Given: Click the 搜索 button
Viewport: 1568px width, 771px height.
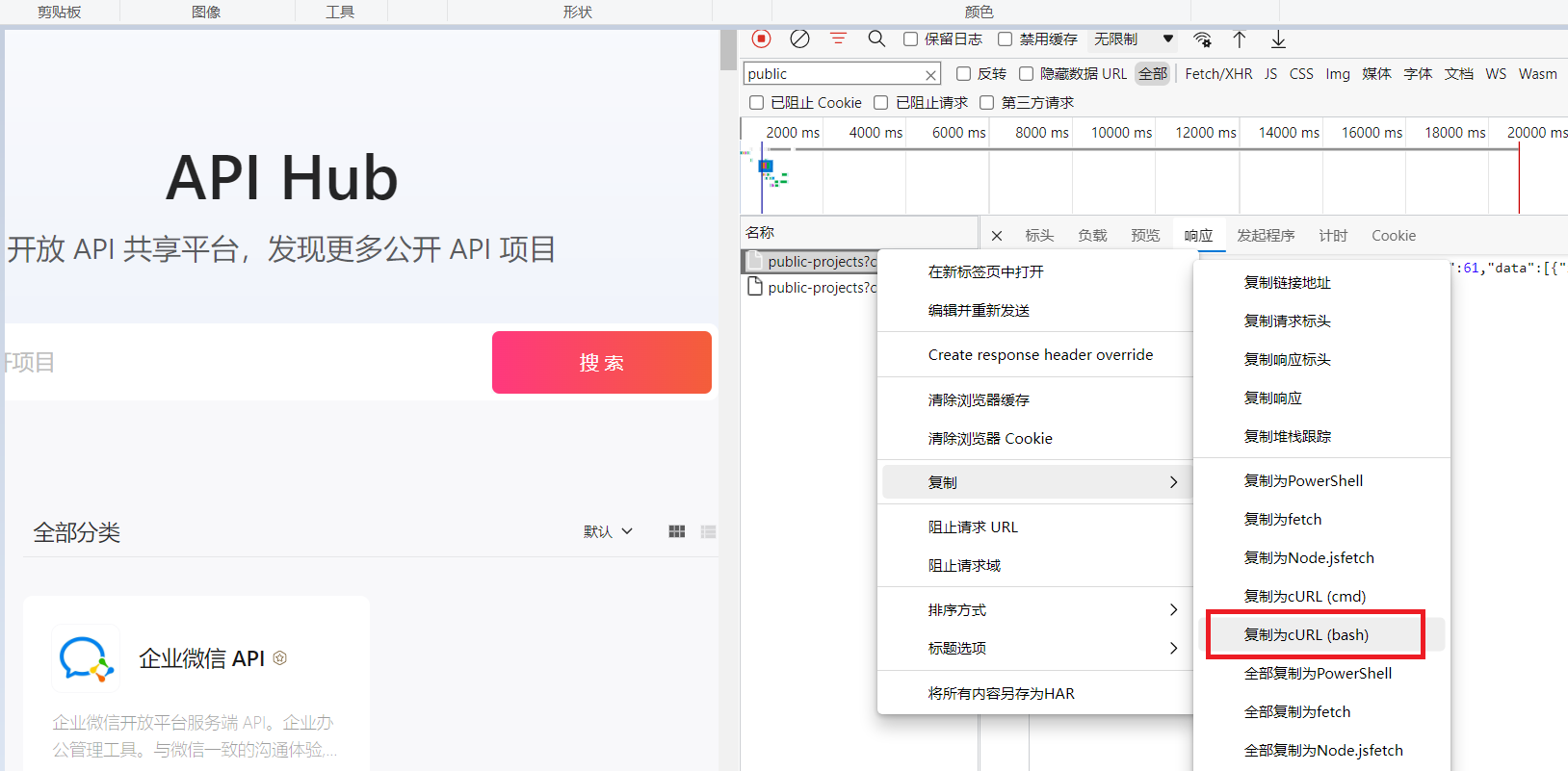Looking at the screenshot, I should [602, 363].
